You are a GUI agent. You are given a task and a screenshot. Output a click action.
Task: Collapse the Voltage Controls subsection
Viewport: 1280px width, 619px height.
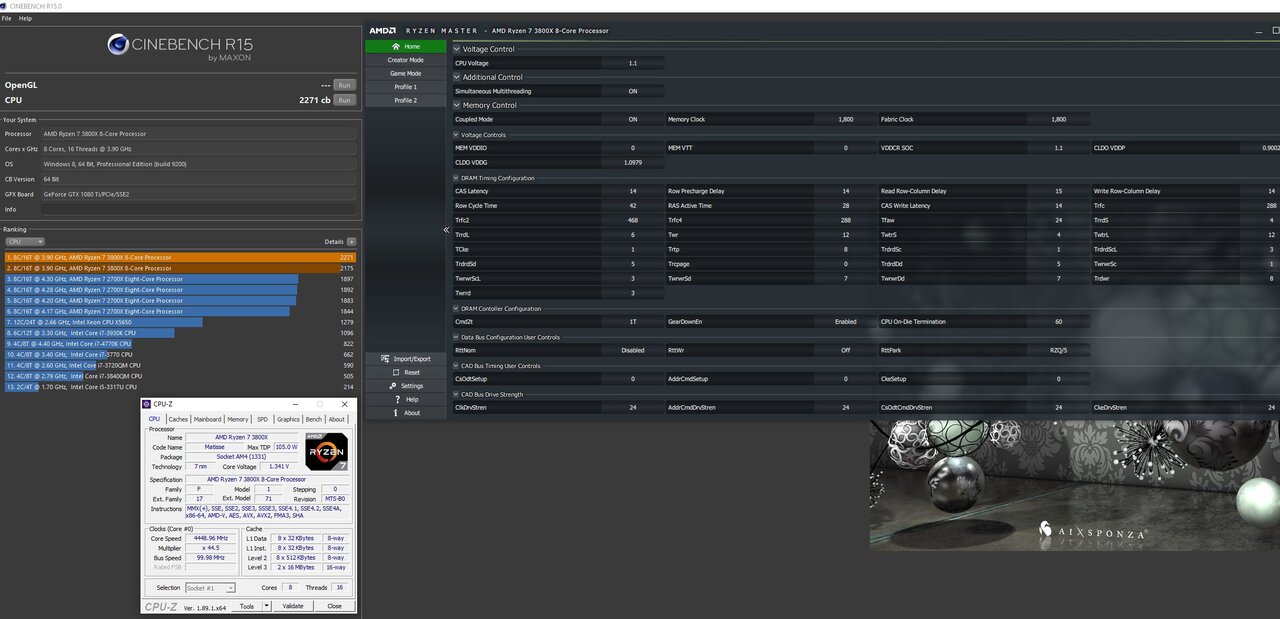click(457, 135)
